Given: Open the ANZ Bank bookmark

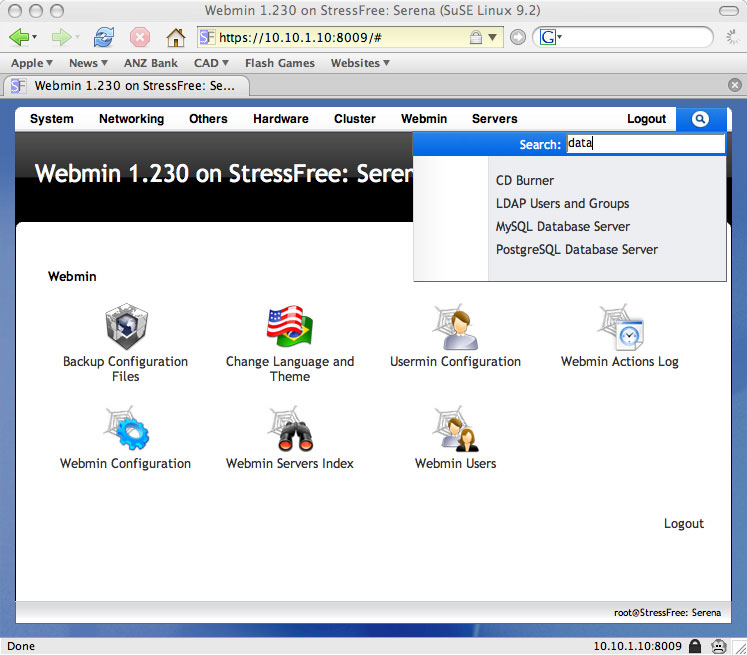Looking at the screenshot, I should (x=151, y=63).
